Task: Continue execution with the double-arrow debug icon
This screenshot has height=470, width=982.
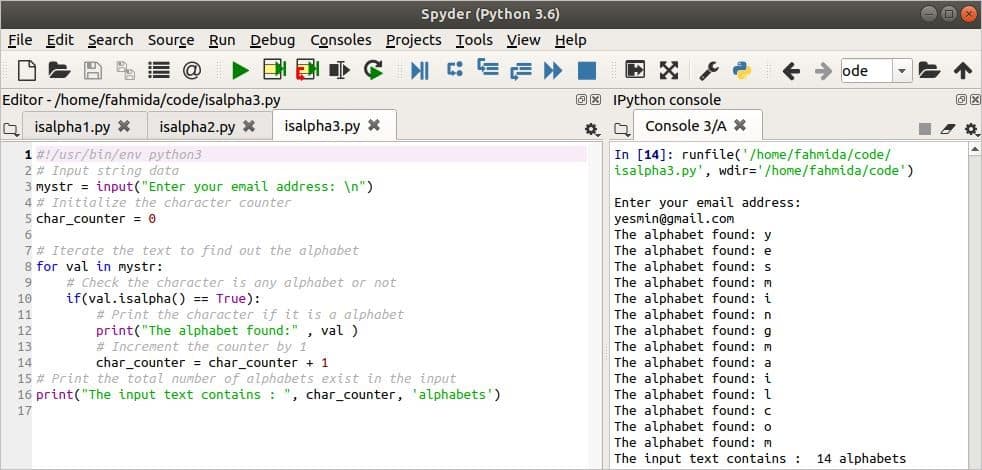Action: [553, 71]
